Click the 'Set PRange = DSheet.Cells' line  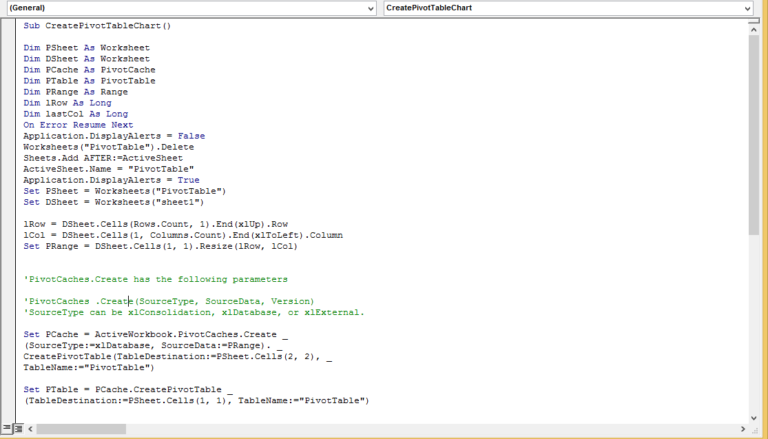[160, 246]
